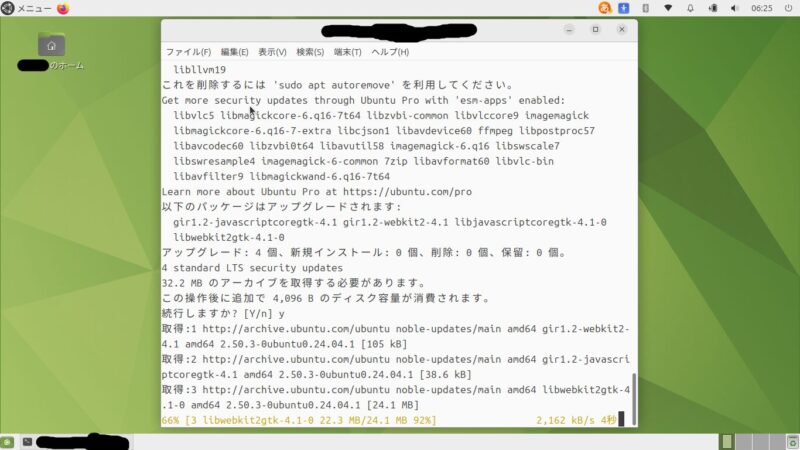This screenshot has height=450, width=800.
Task: Launch Firefox from the top panel
Action: tap(64, 8)
